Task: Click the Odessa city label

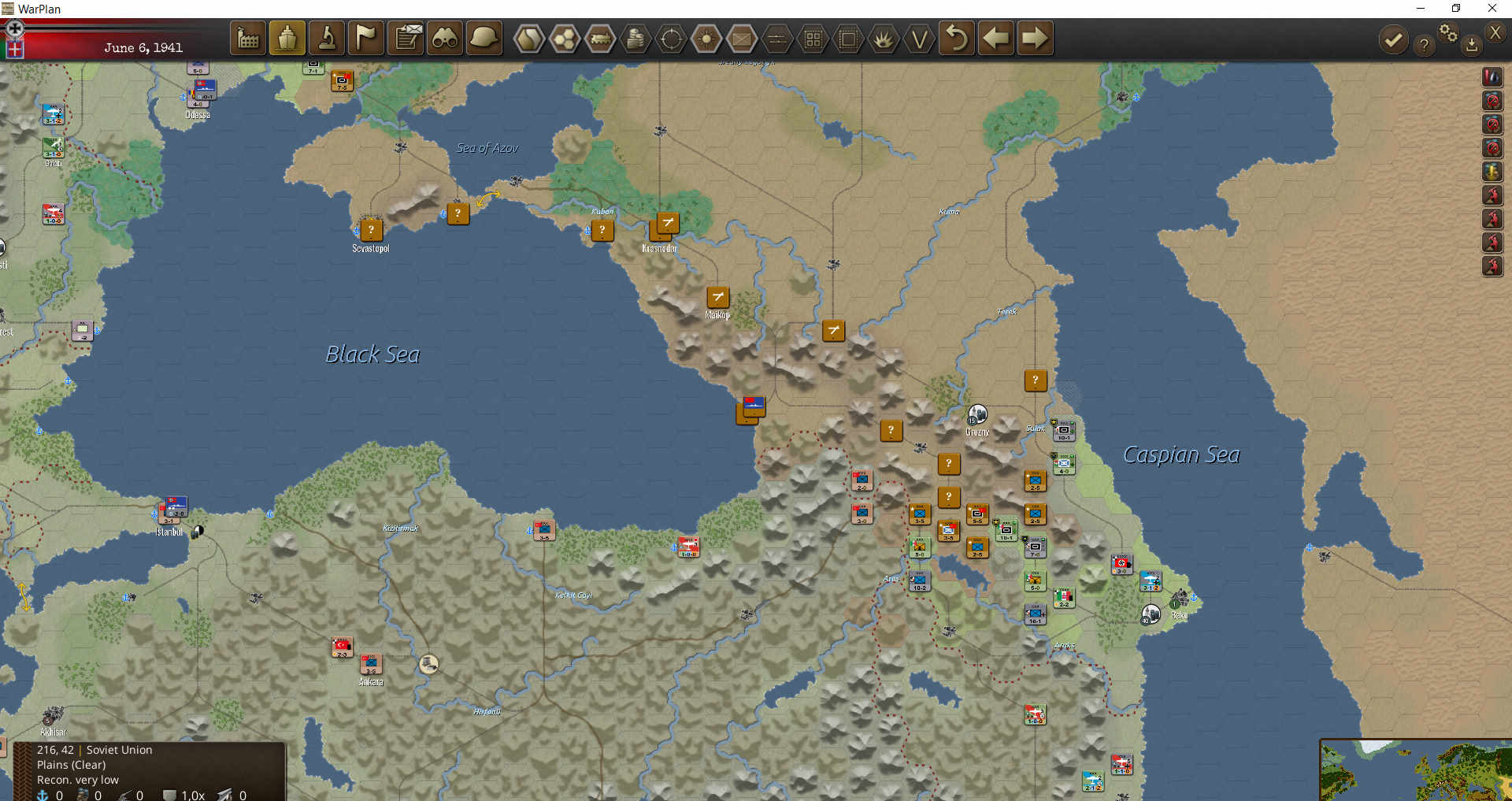Action: pyautogui.click(x=198, y=115)
